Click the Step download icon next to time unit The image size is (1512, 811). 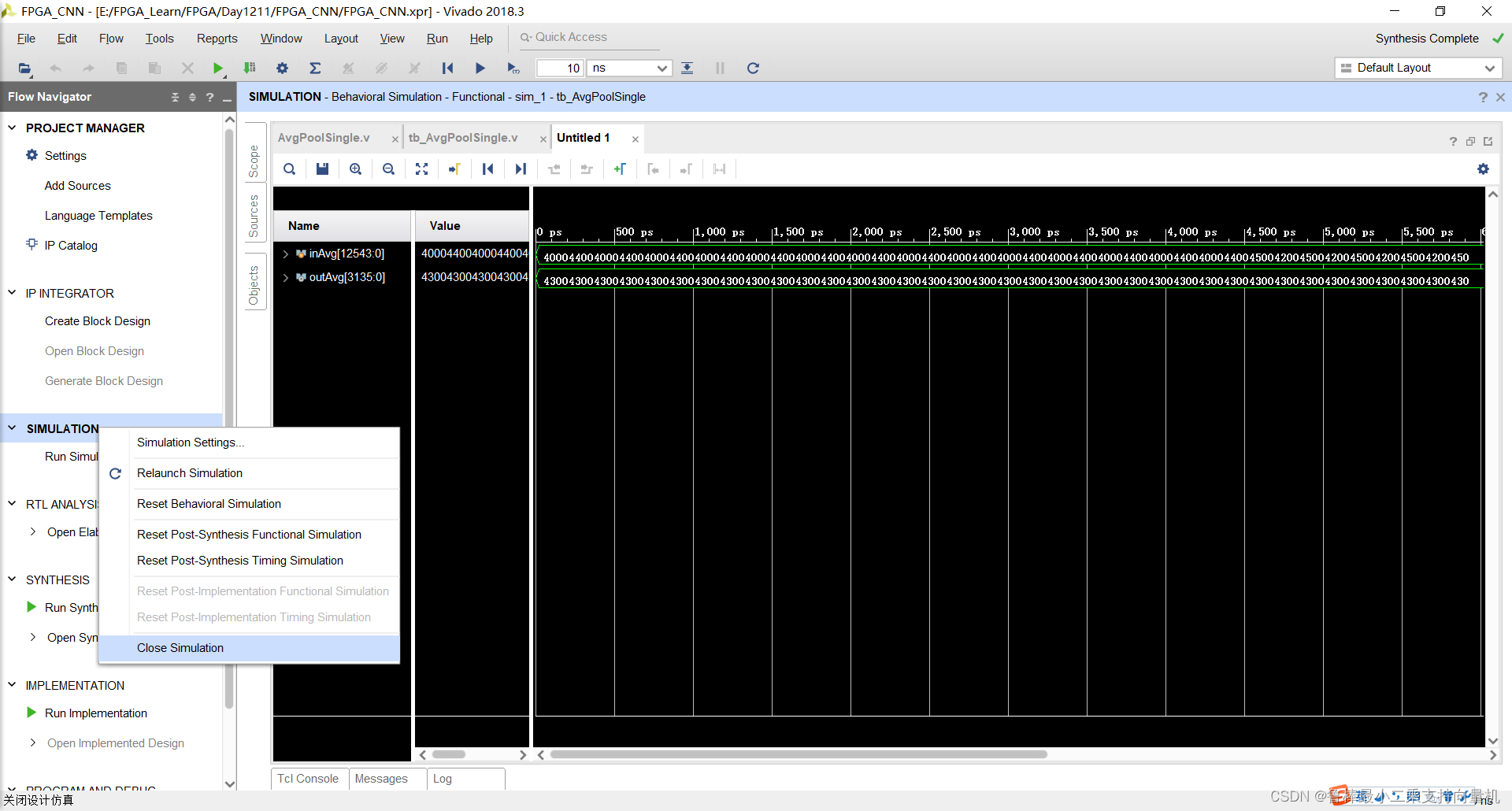(x=687, y=69)
